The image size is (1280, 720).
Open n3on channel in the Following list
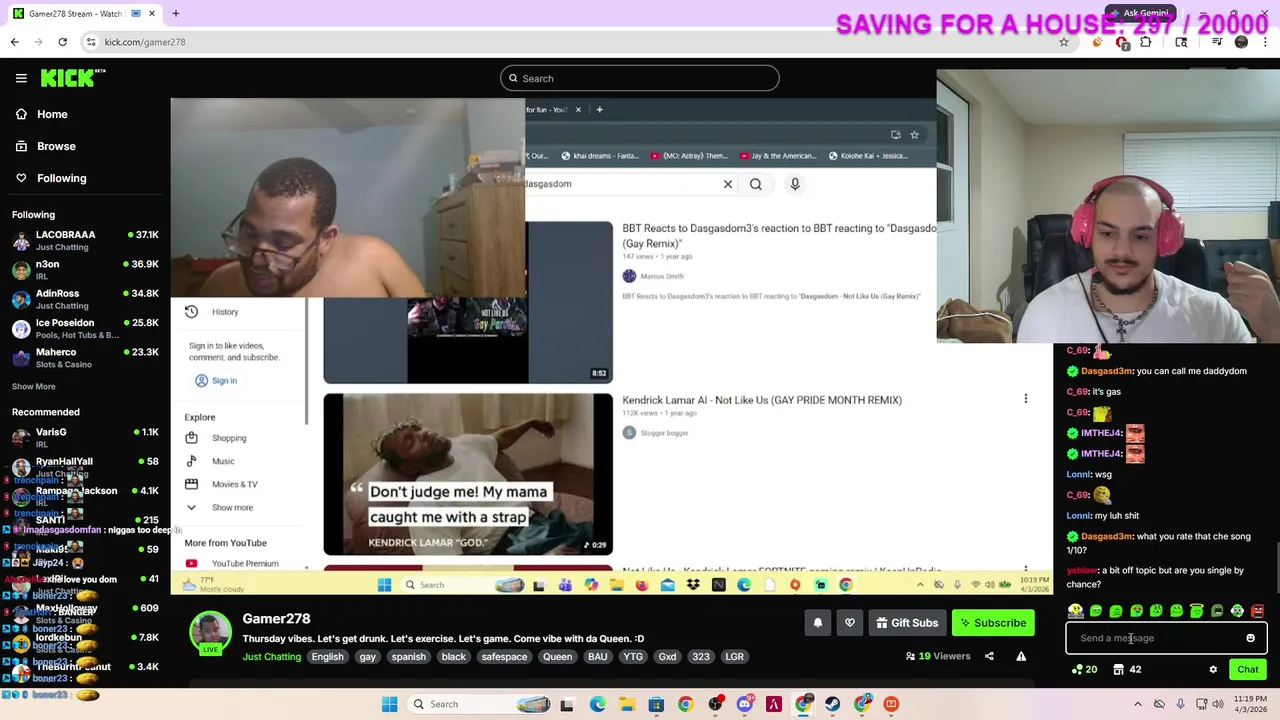[85, 270]
